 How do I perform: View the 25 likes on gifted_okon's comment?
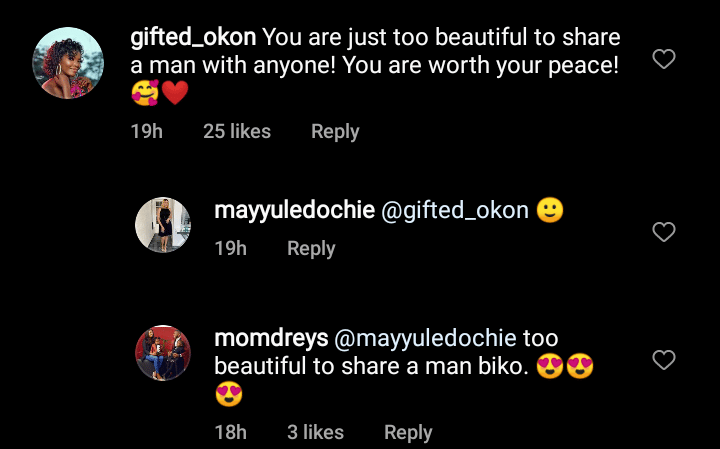point(237,131)
